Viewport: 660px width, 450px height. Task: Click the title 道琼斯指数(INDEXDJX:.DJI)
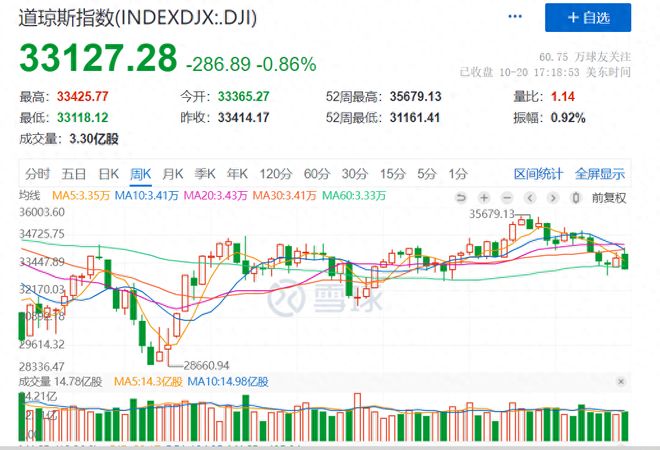tap(138, 18)
